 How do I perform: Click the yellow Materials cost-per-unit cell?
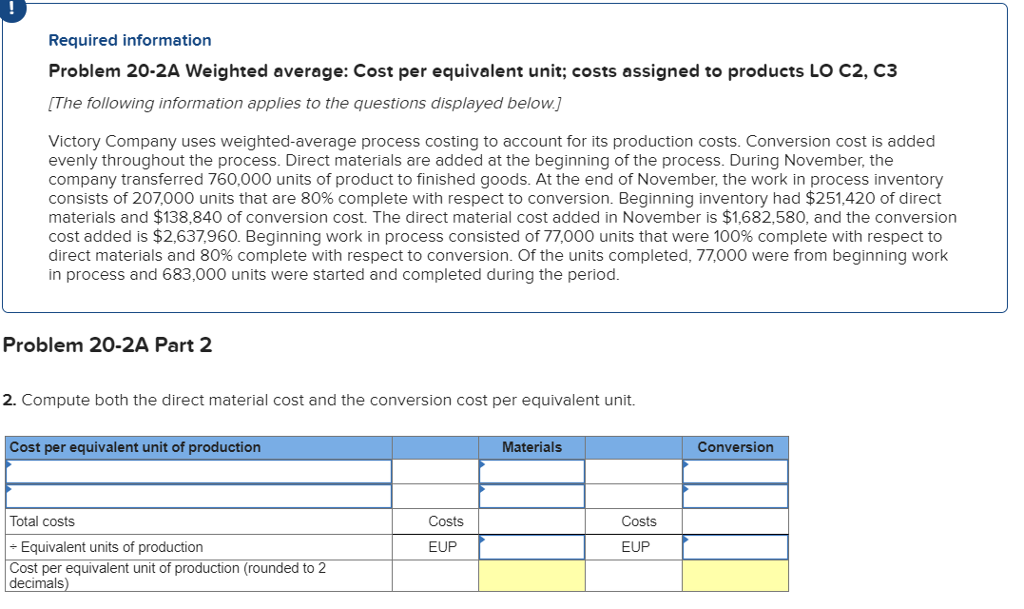click(533, 575)
